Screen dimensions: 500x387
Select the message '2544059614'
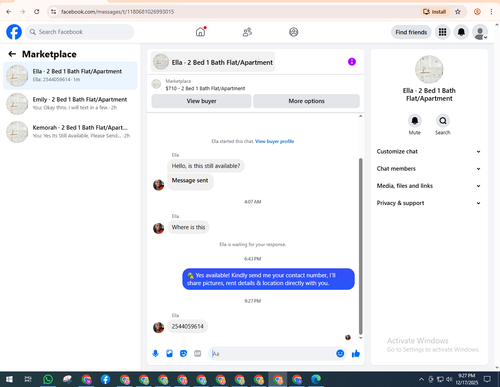(x=187, y=326)
